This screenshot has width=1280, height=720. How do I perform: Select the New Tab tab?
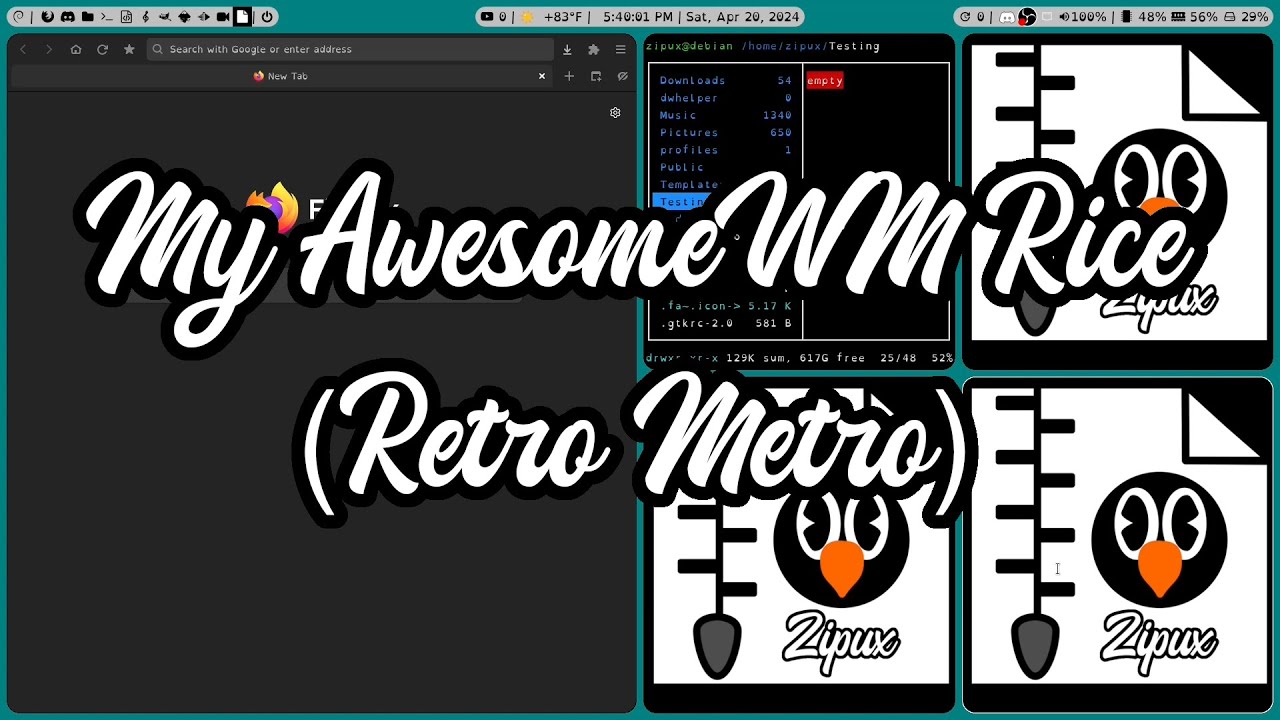click(x=280, y=76)
